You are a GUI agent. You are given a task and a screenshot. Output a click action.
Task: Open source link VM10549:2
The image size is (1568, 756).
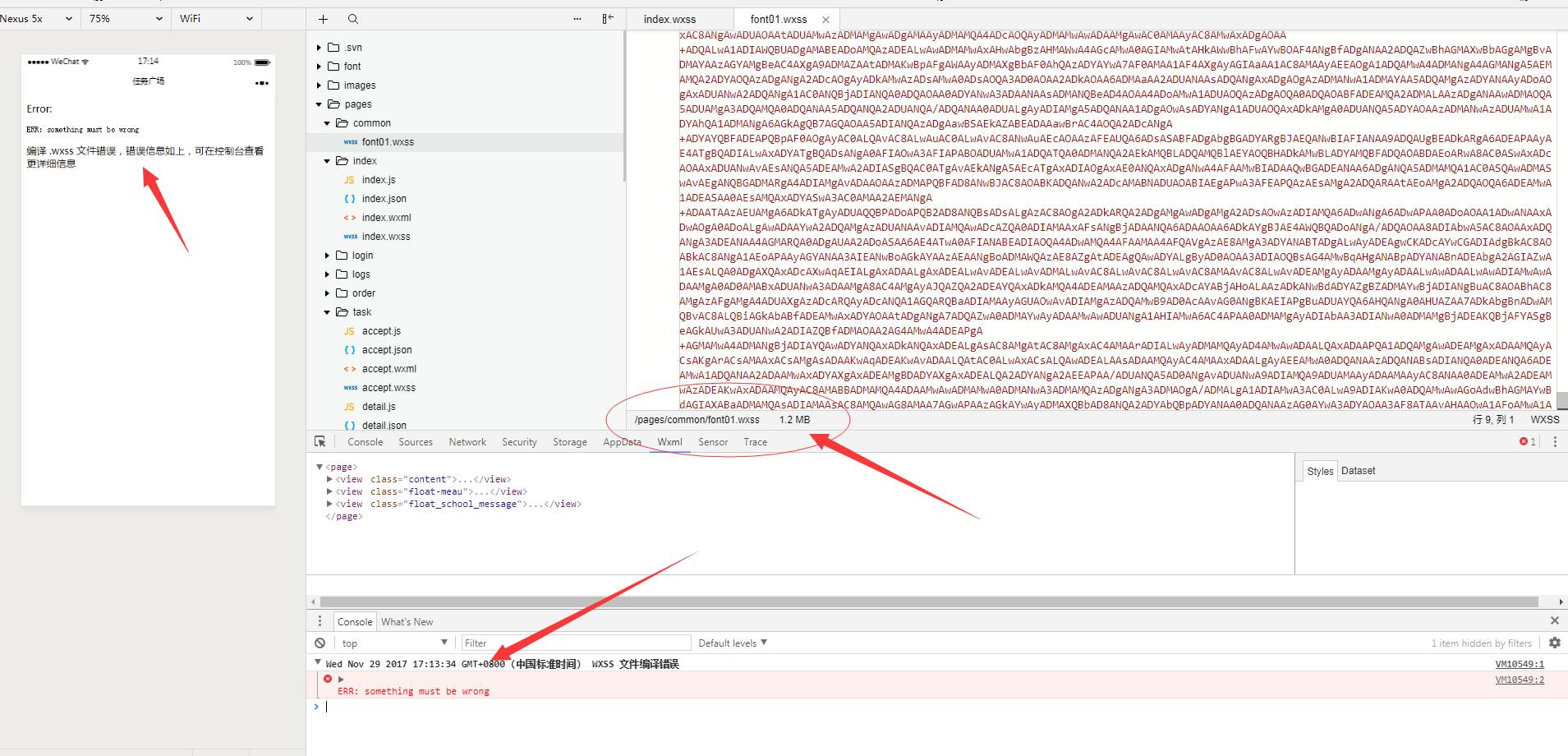[x=1520, y=680]
